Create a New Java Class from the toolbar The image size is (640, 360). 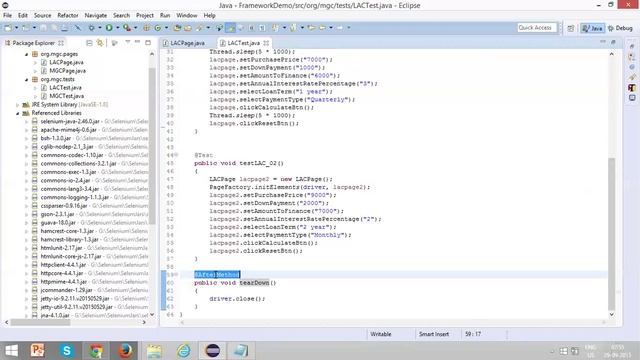point(158,28)
